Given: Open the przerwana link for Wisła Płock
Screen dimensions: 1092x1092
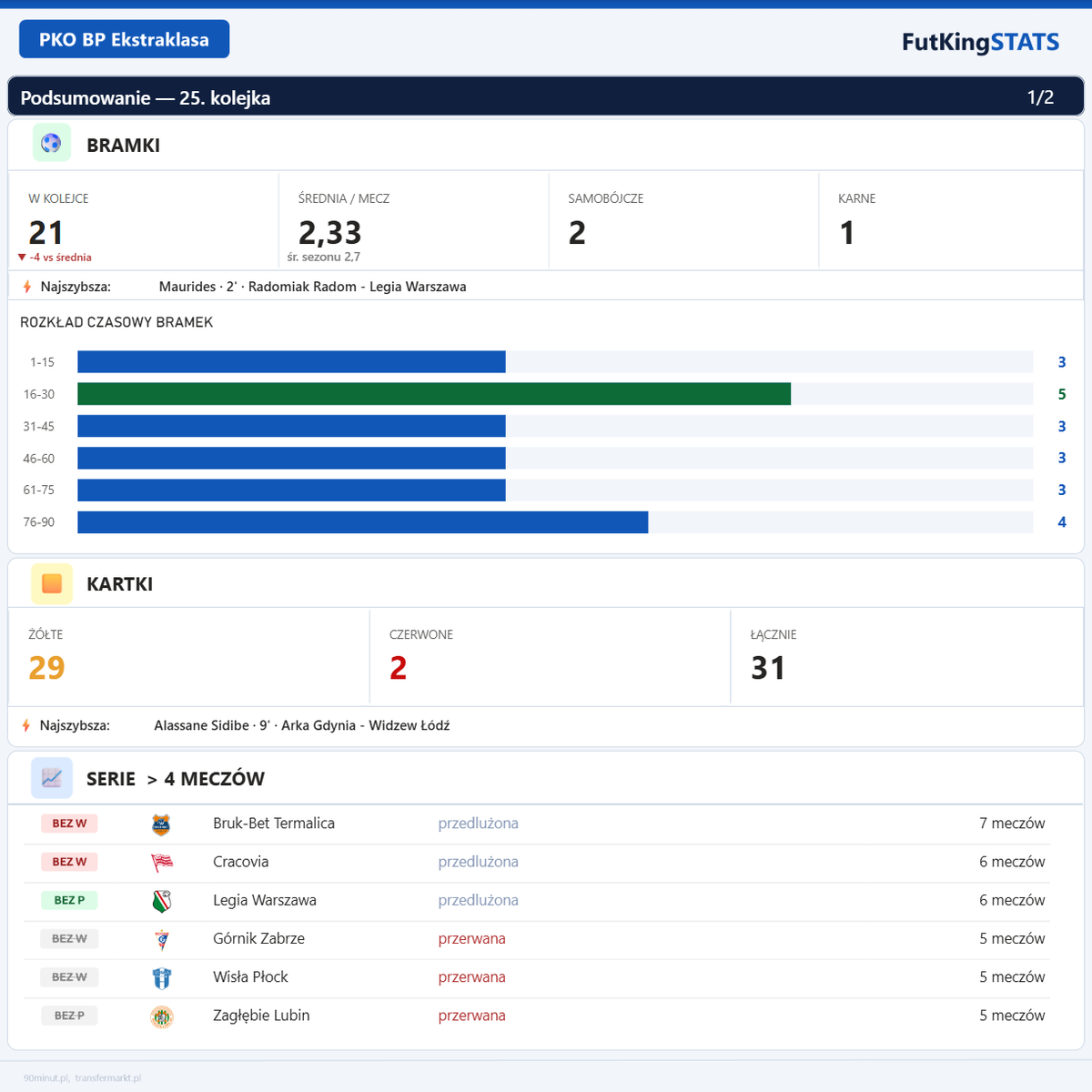Looking at the screenshot, I should [x=472, y=976].
